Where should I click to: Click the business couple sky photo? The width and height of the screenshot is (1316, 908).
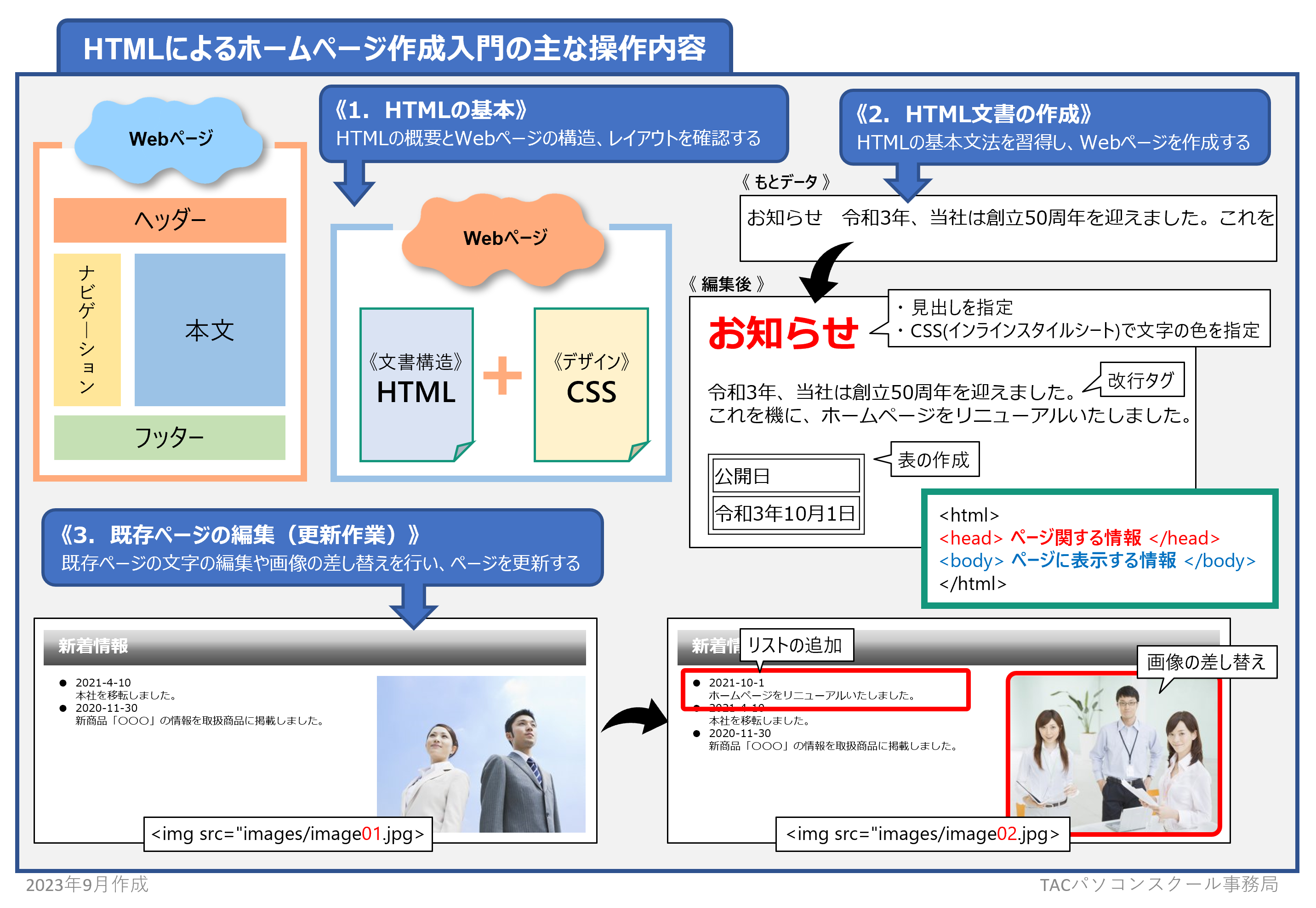481,751
